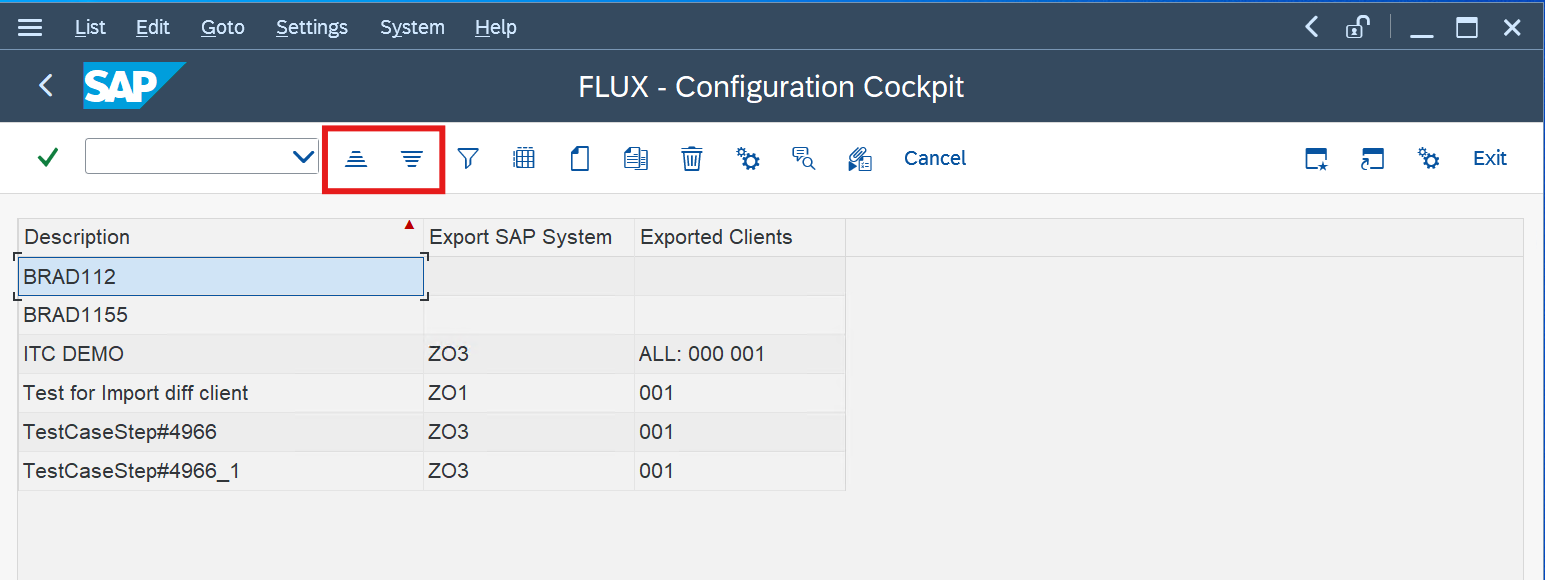Screen dimensions: 1545x580
Task: Open the Goto menu
Action: 222,28
